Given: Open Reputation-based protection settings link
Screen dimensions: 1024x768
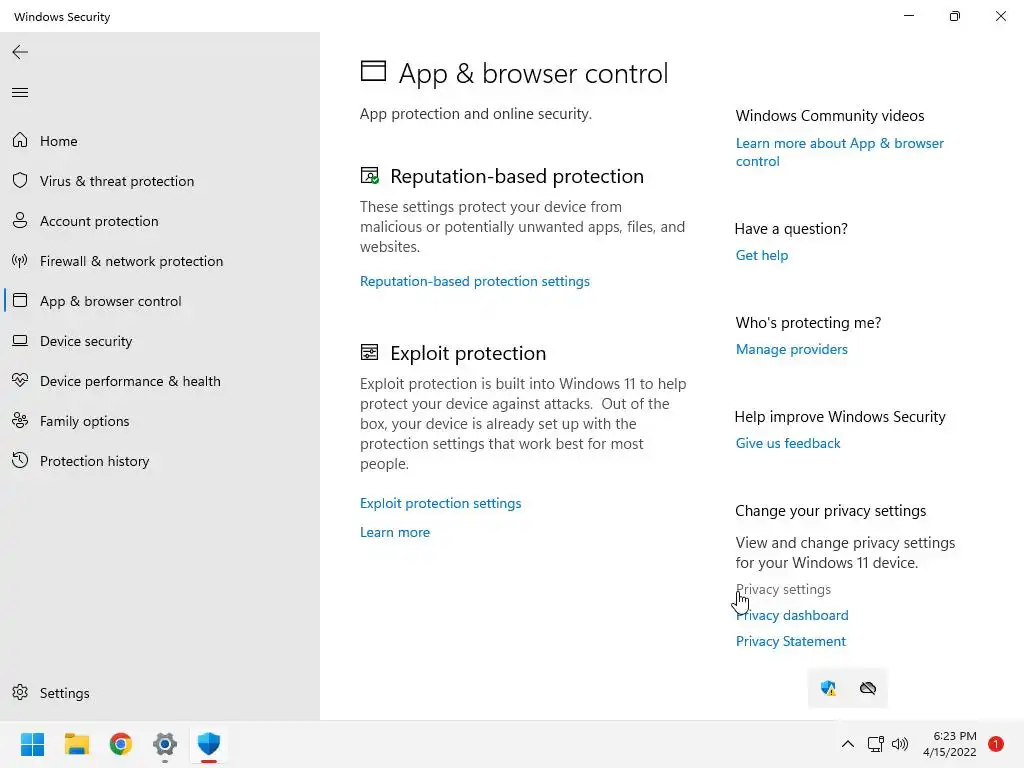Looking at the screenshot, I should pos(475,281).
